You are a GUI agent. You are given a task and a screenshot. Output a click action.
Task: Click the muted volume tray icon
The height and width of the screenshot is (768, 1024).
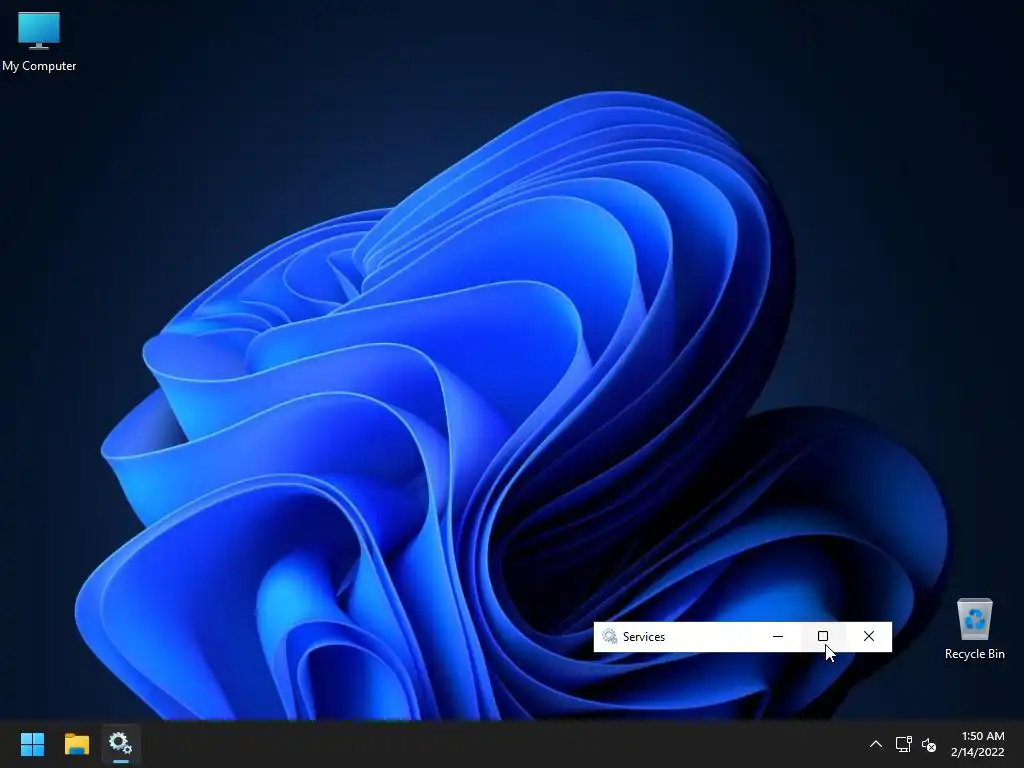[x=929, y=744]
